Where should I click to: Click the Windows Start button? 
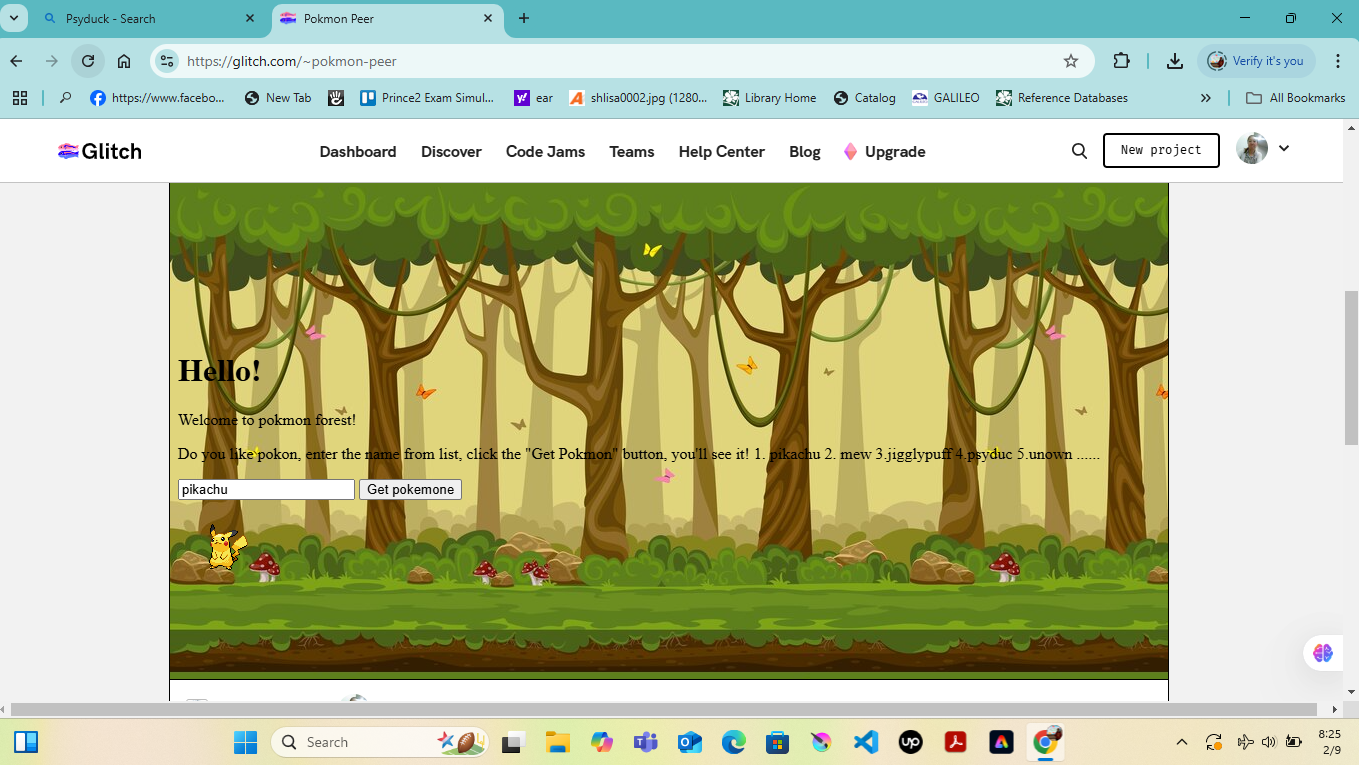coord(245,742)
